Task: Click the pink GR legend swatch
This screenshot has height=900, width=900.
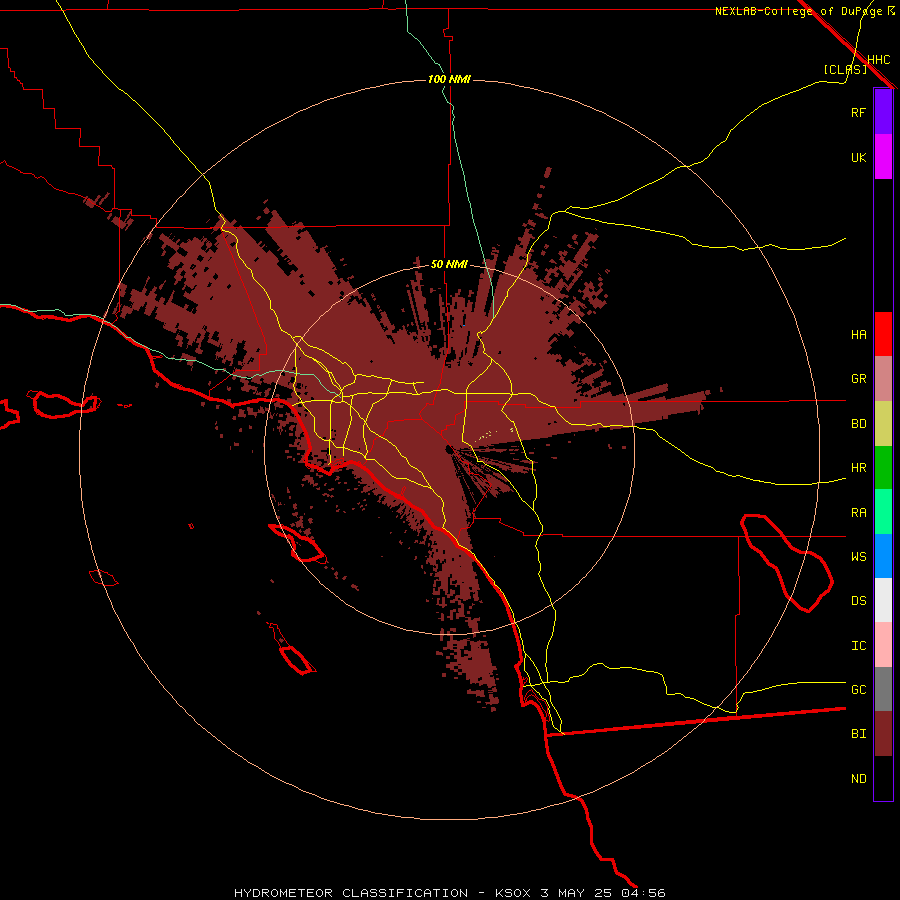Action: point(883,379)
